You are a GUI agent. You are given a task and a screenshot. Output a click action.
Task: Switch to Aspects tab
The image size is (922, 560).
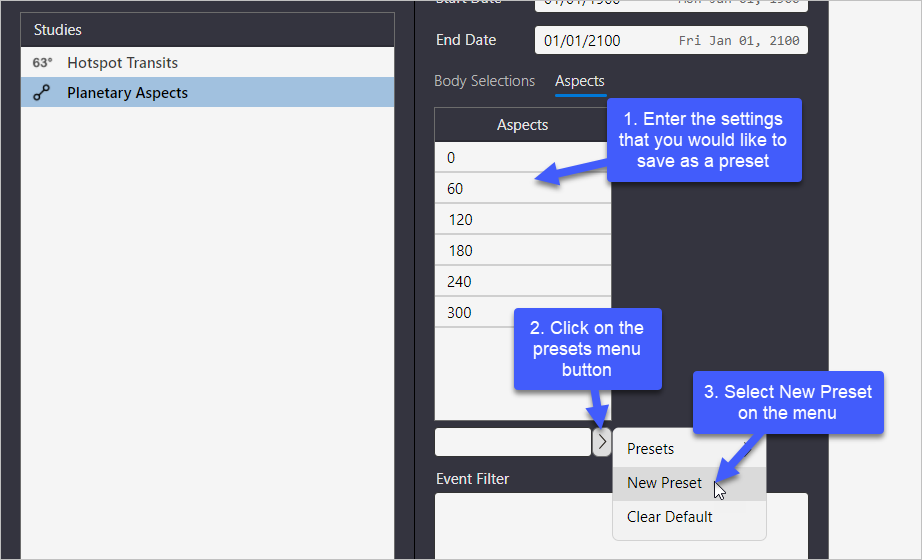click(x=580, y=81)
